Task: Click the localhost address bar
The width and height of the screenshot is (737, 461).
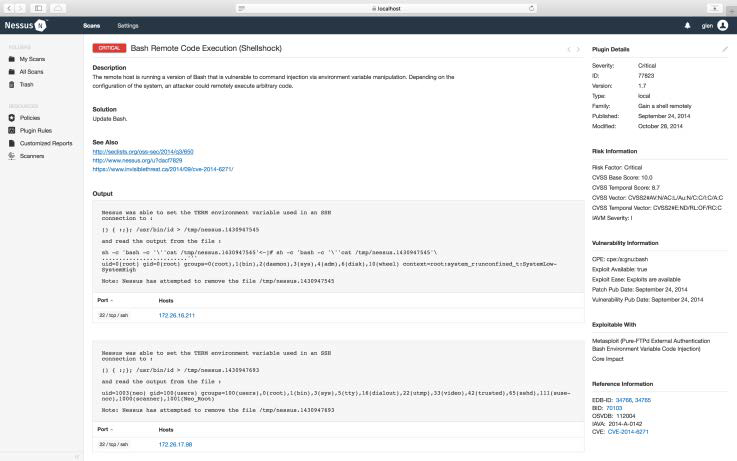Action: [386, 8]
